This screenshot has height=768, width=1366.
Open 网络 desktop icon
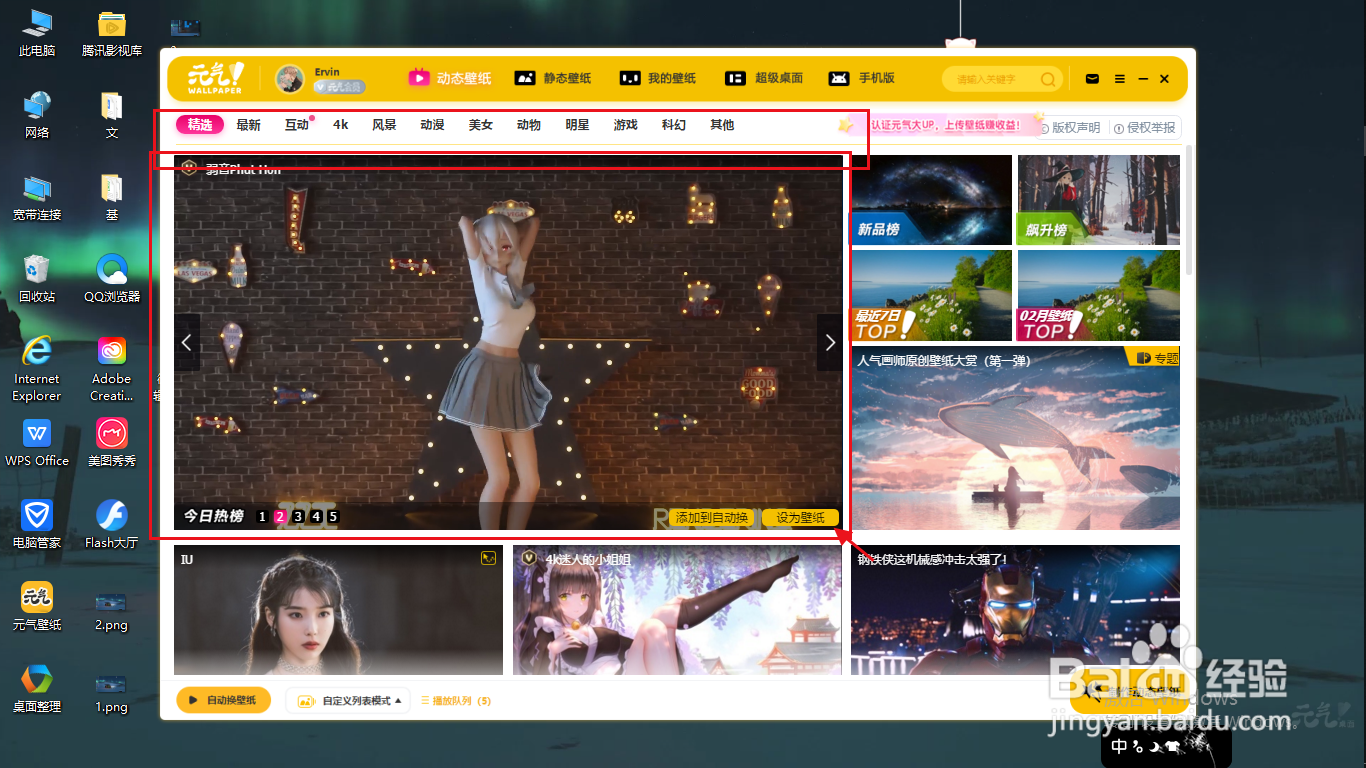point(37,115)
